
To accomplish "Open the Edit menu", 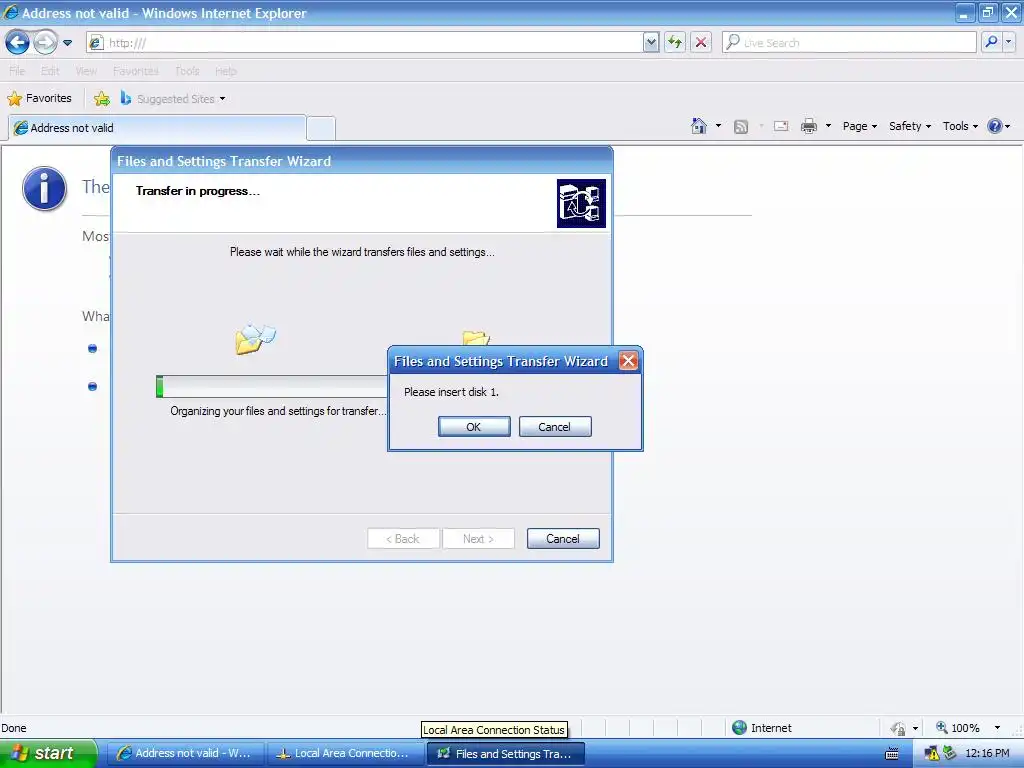I will coord(50,71).
